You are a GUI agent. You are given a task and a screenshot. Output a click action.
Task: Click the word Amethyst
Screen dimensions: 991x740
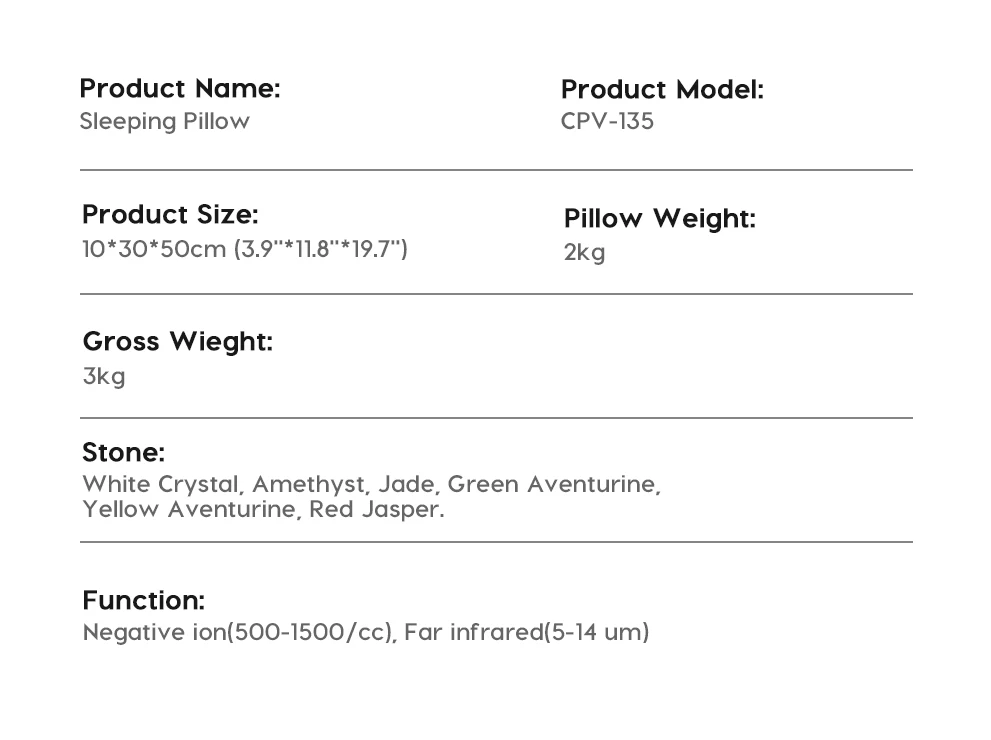309,485
